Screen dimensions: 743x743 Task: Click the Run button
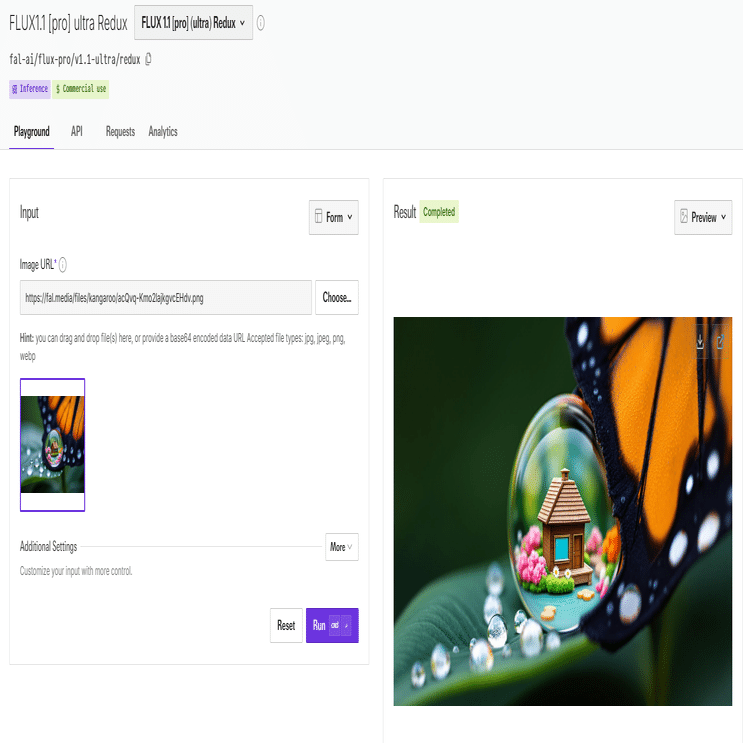[x=332, y=625]
